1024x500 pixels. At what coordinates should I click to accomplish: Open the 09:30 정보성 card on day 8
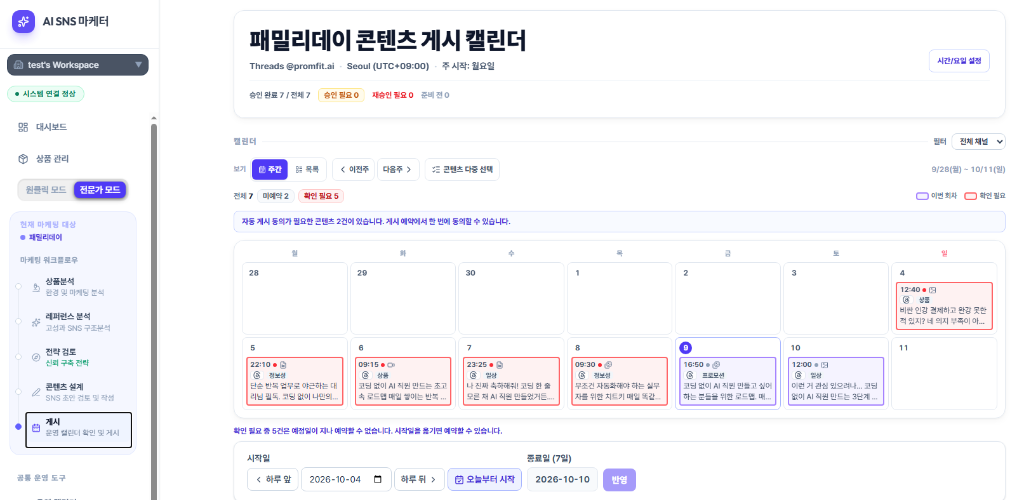coord(620,381)
